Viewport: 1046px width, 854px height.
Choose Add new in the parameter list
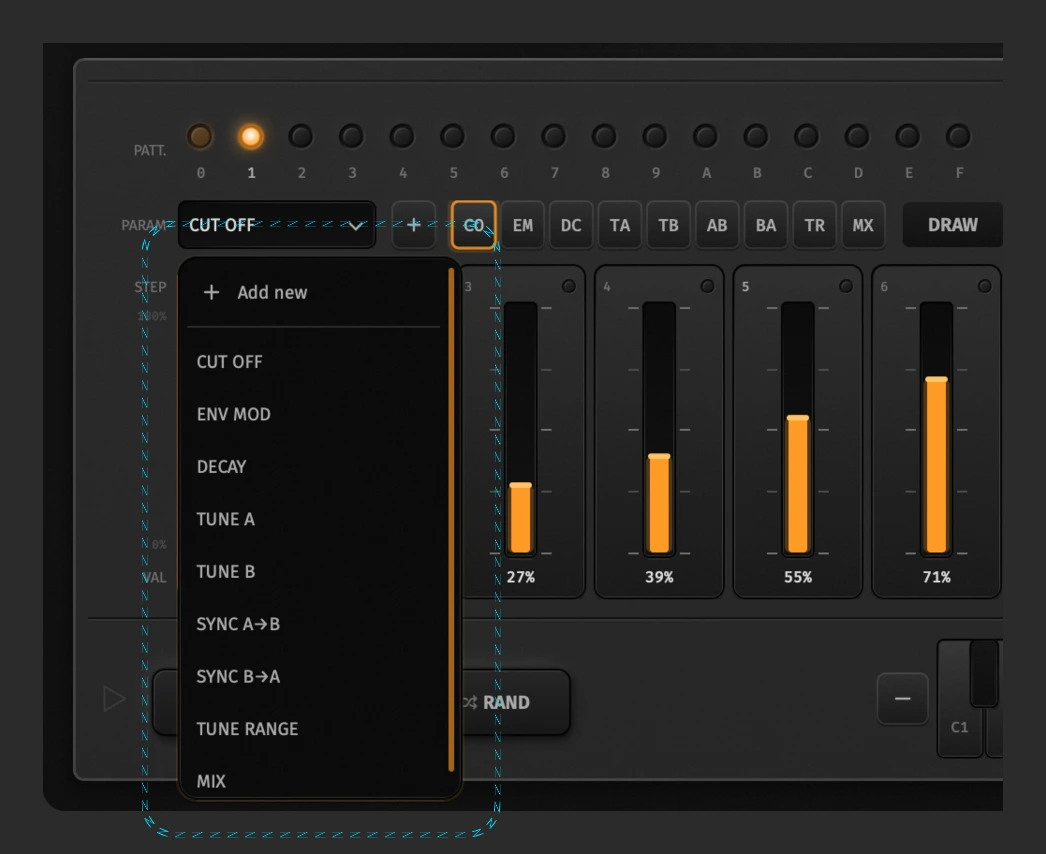coord(314,292)
